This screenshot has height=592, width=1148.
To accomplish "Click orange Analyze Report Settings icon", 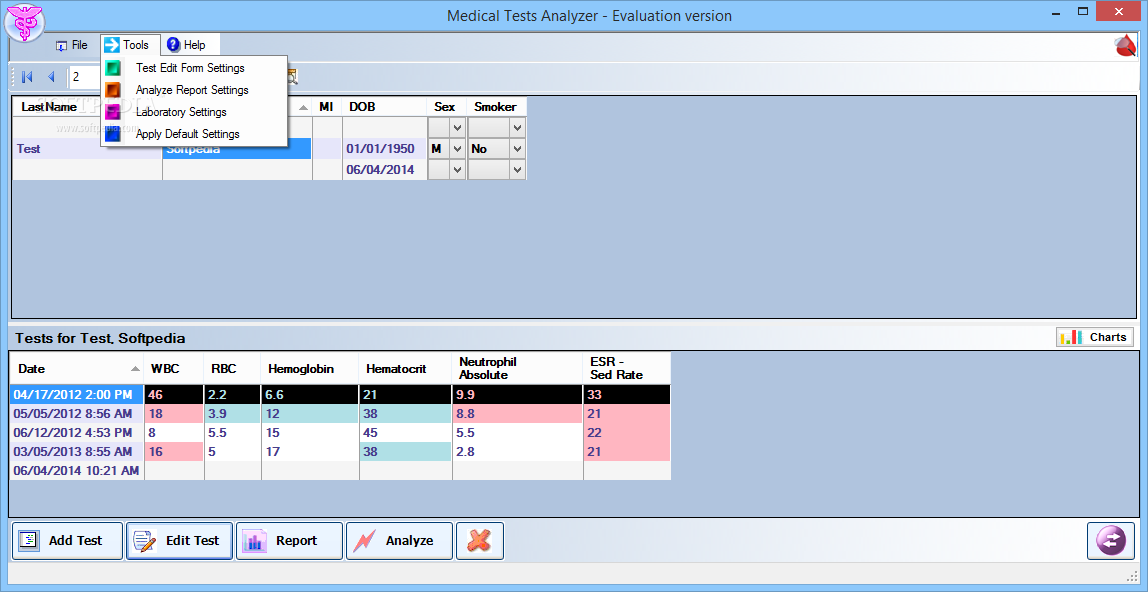I will [x=113, y=90].
